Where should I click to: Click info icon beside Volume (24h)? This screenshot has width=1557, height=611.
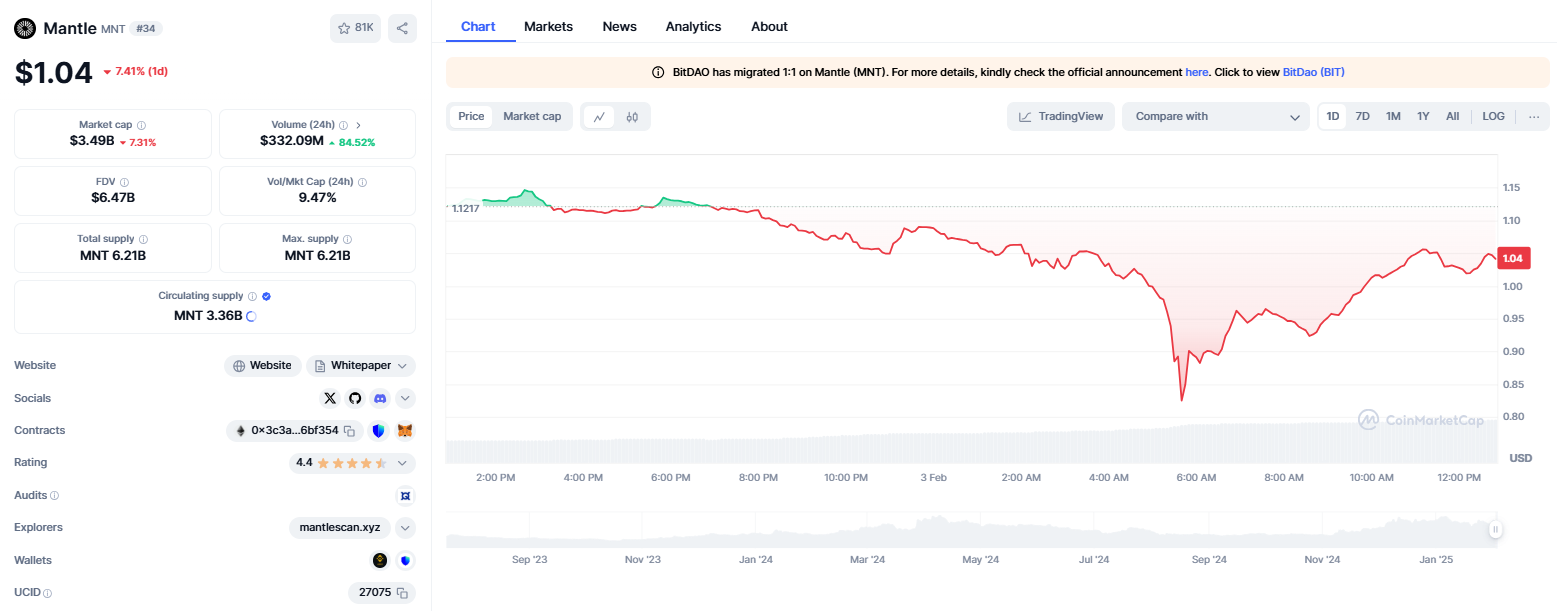[343, 125]
